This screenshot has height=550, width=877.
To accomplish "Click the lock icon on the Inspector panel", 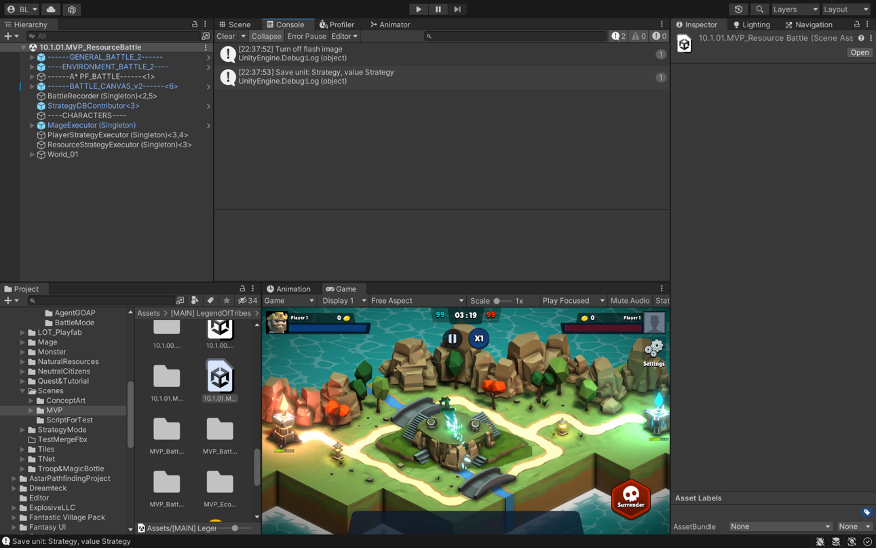I will click(856, 24).
